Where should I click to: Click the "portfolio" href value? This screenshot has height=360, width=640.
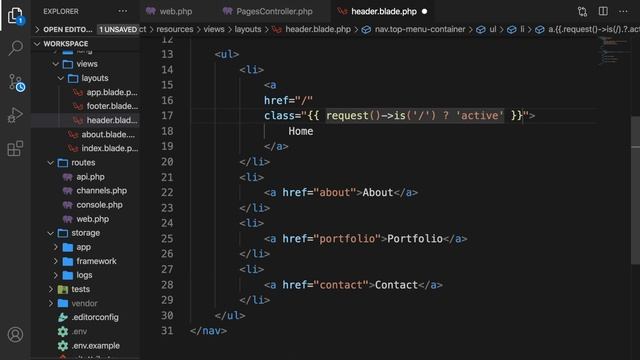click(347, 239)
